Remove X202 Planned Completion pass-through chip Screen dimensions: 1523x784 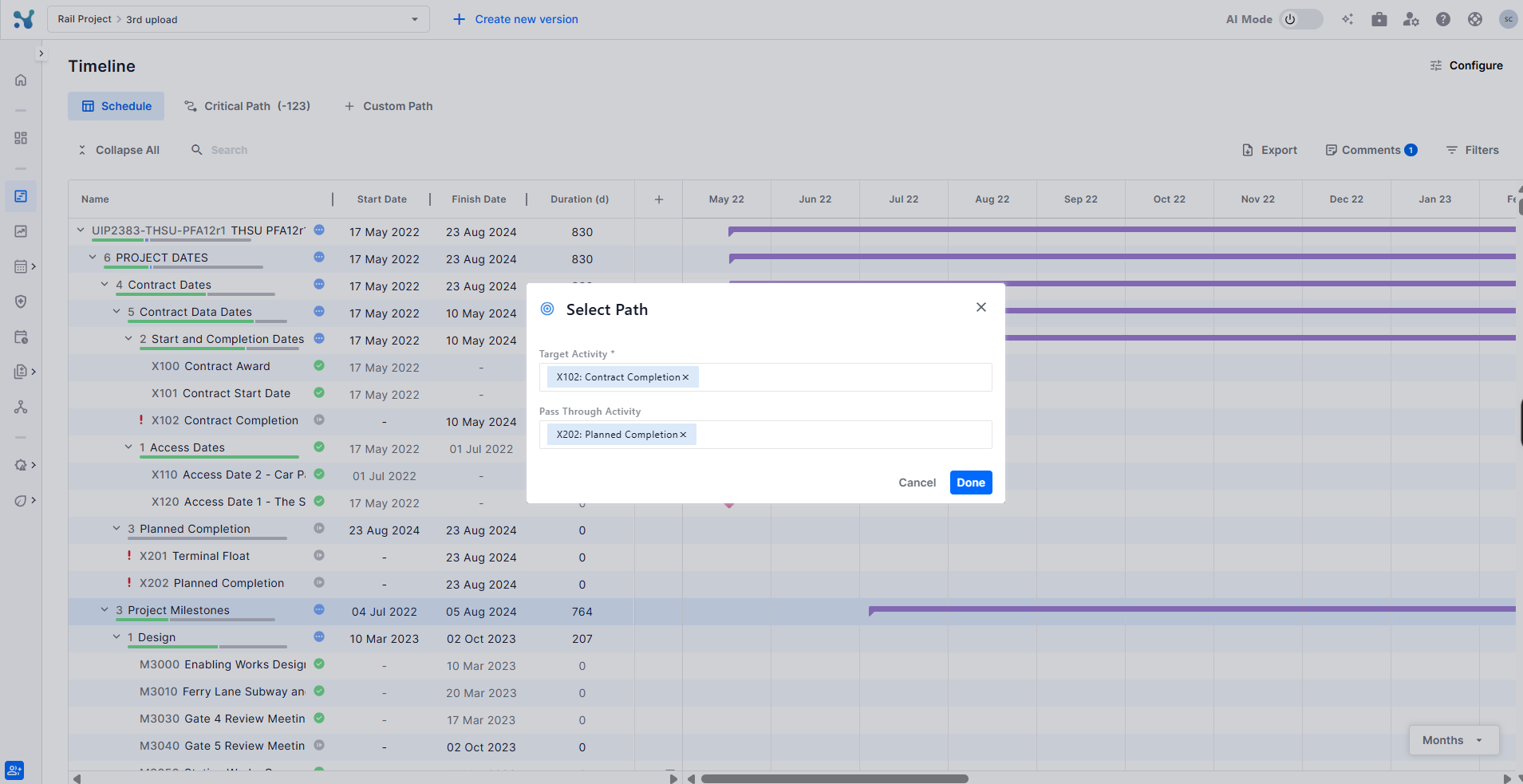tap(683, 435)
